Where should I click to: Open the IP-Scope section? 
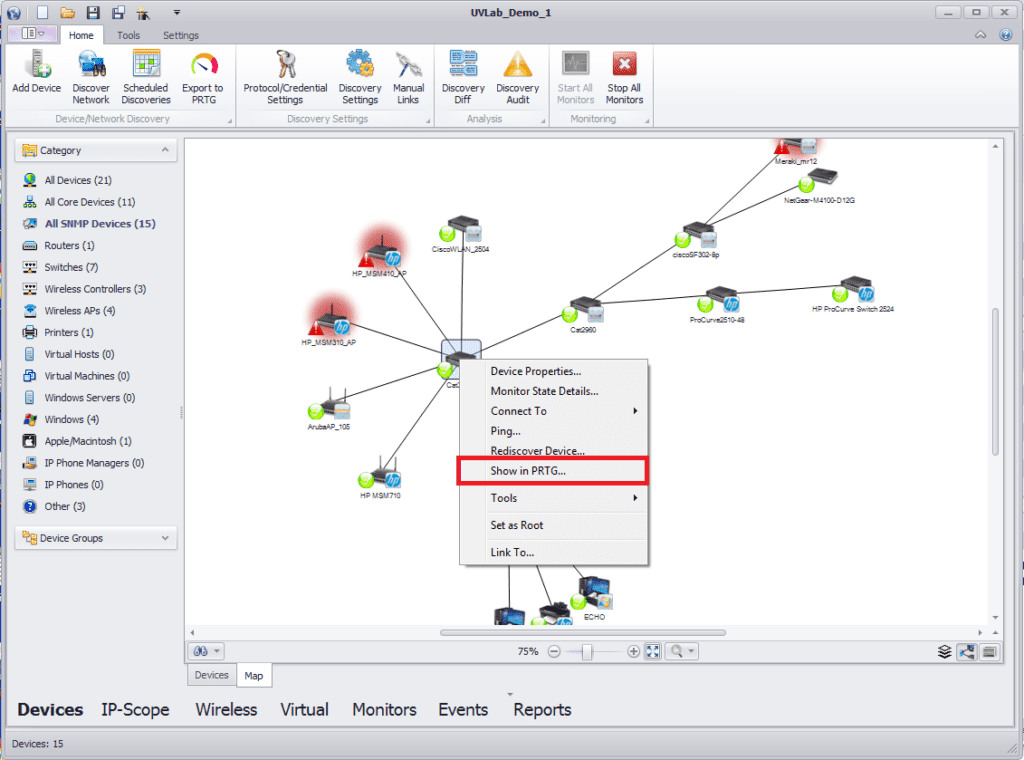point(135,710)
